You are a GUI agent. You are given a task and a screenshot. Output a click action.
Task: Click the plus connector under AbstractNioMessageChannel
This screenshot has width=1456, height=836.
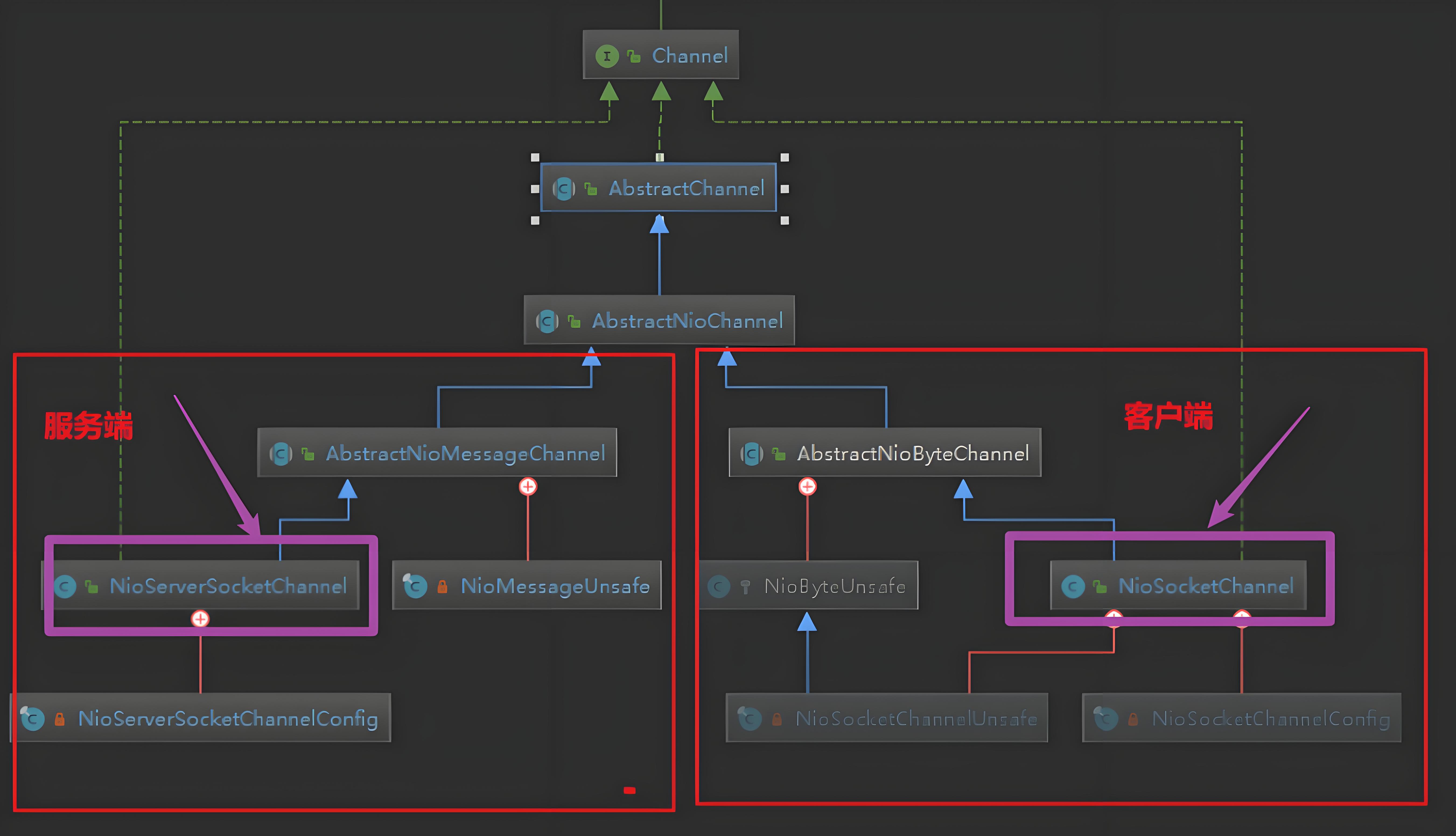point(528,486)
